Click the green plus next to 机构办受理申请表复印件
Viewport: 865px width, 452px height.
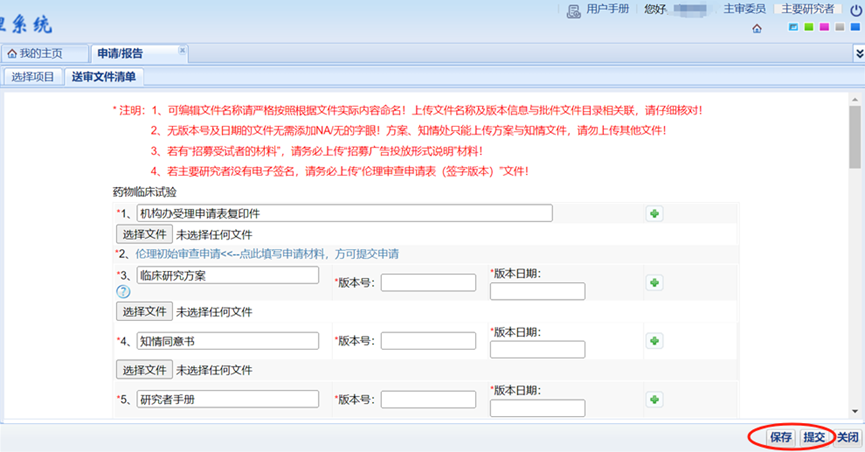click(655, 213)
